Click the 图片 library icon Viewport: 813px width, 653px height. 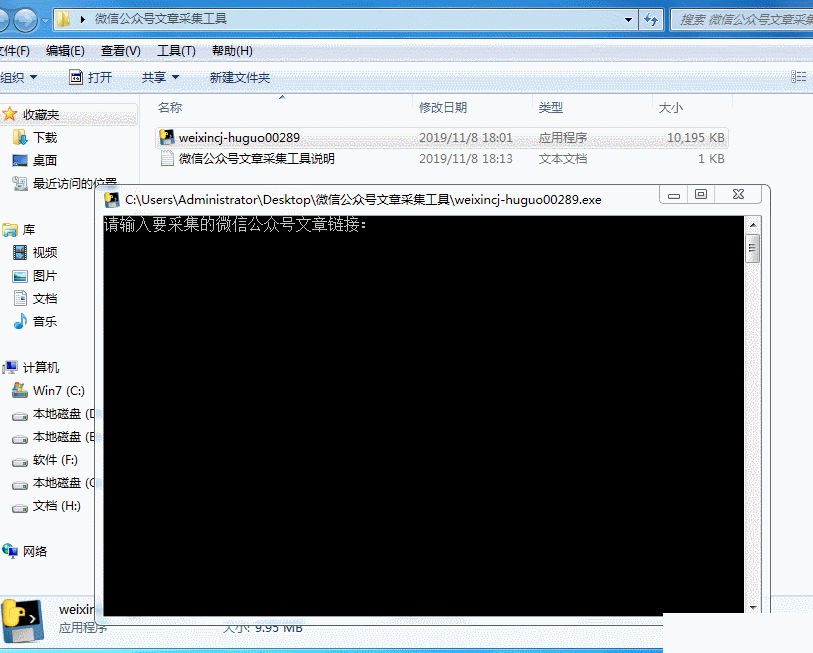pos(20,276)
